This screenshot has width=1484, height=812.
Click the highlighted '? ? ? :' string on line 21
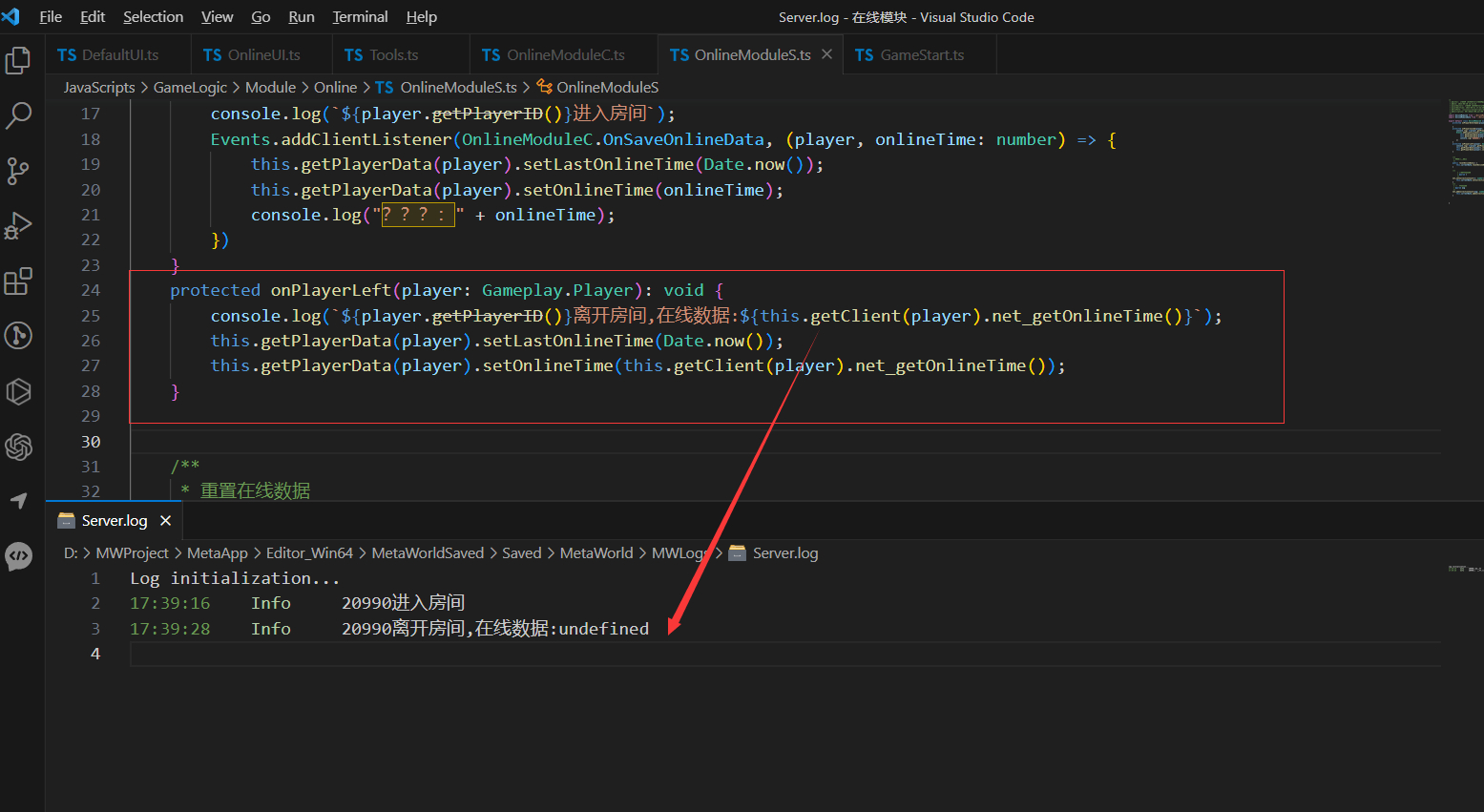pyautogui.click(x=417, y=215)
